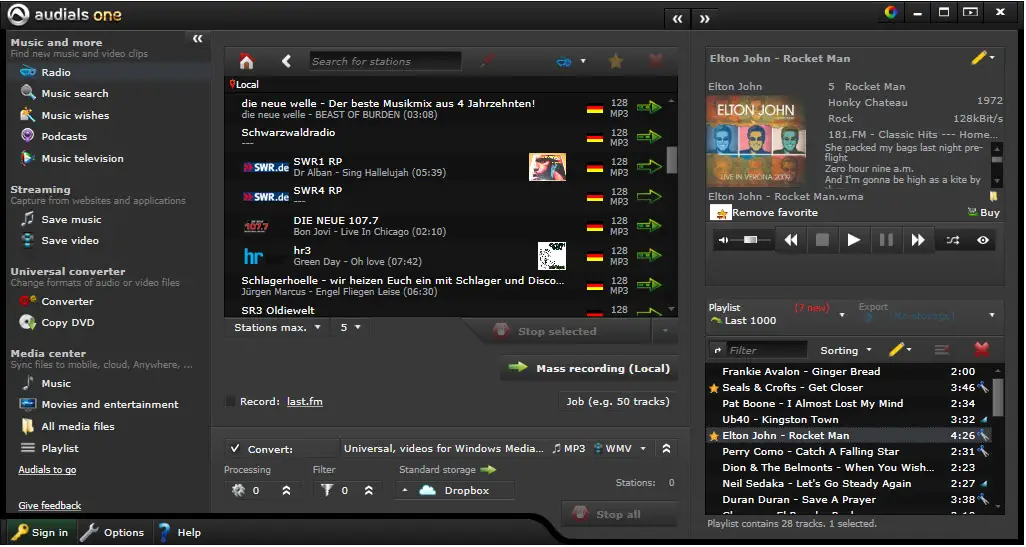1026x547 pixels.
Task: Delete selected playlist tracks red X
Action: [982, 350]
